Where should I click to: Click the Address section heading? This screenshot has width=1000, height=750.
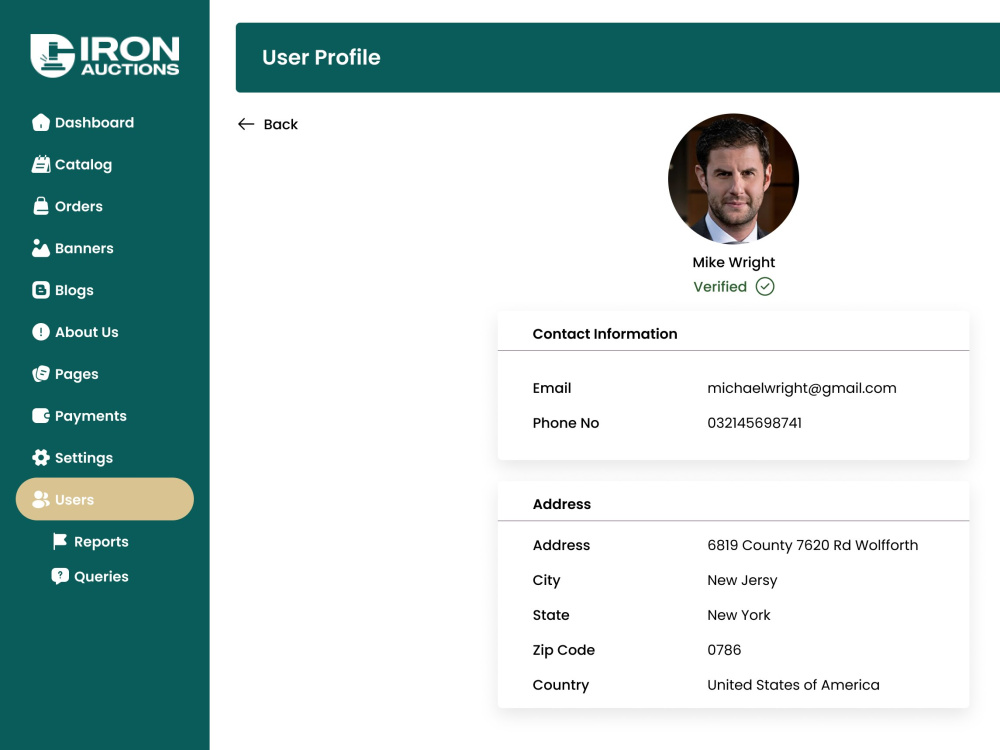[x=561, y=504]
